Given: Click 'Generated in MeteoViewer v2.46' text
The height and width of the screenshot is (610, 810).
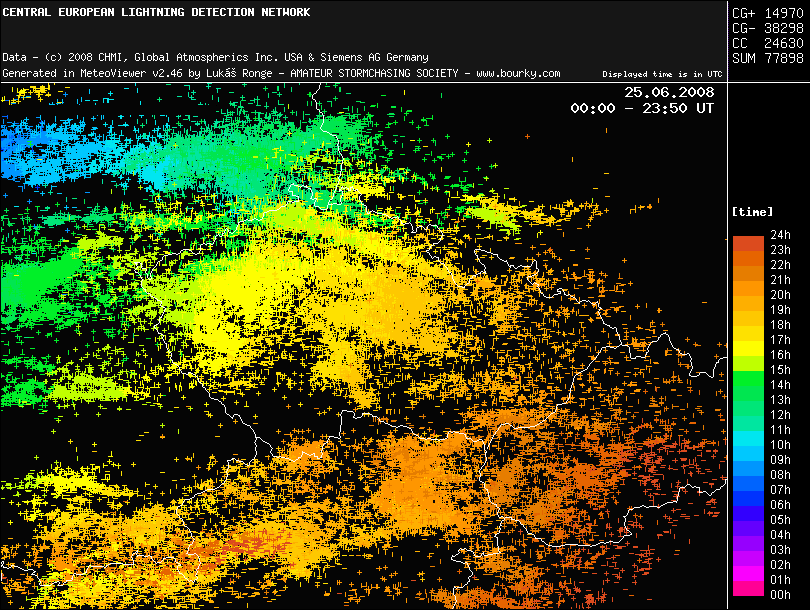Looking at the screenshot, I should pos(92,73).
